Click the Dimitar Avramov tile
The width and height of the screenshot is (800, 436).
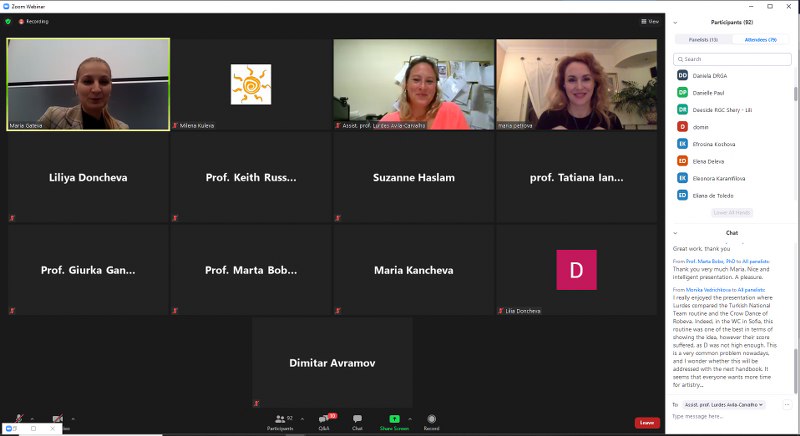pyautogui.click(x=332, y=363)
